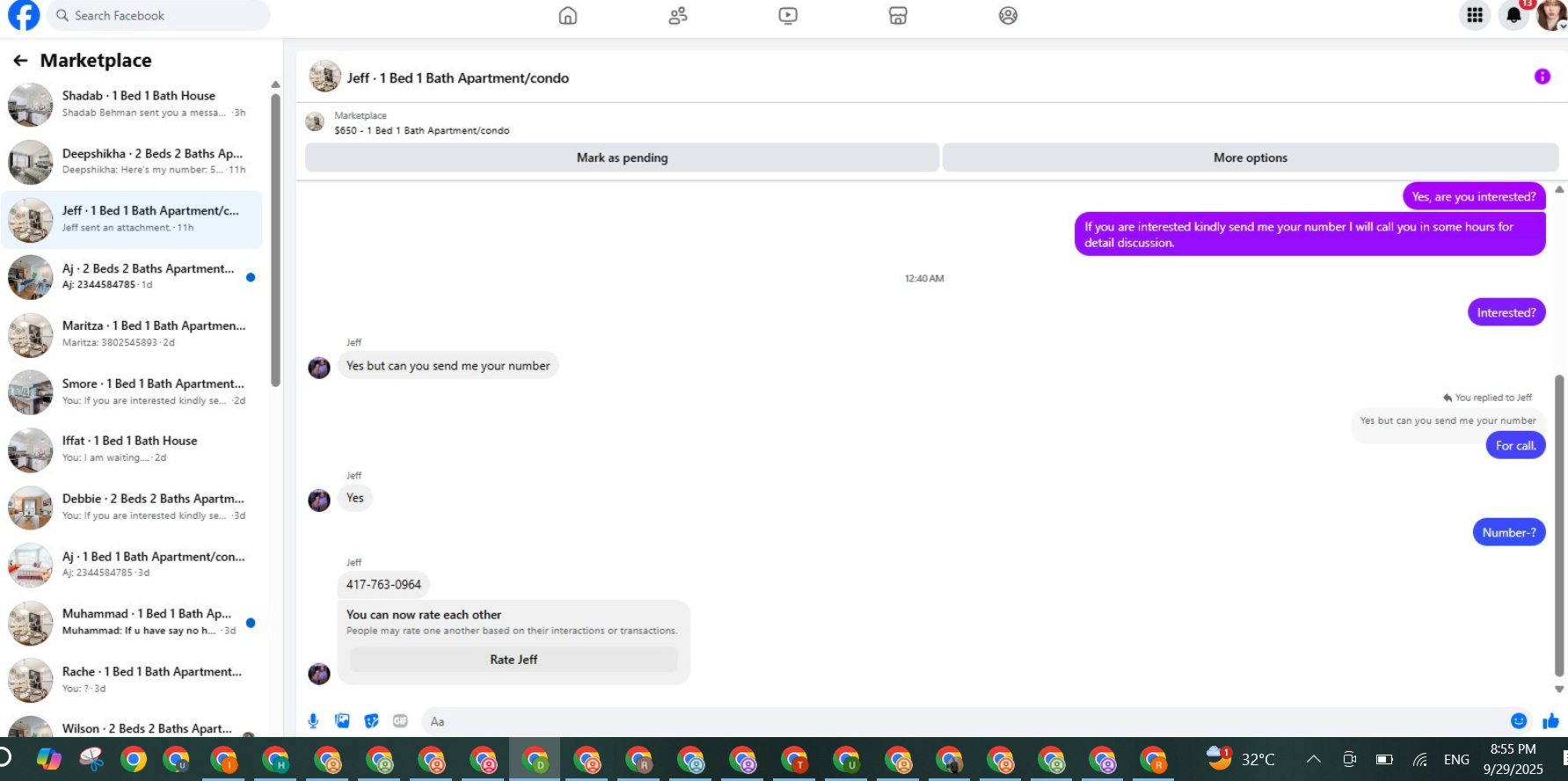Open the apps grid menu
The width and height of the screenshot is (1568, 781).
[x=1475, y=15]
